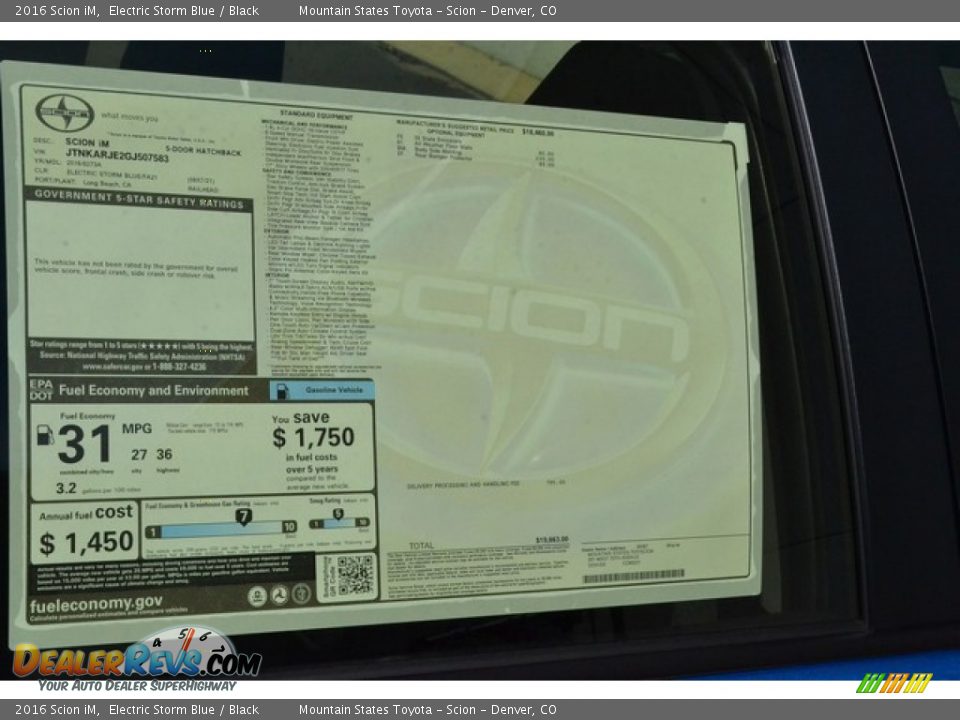Open the fueleconomy.gov link
Screen dimensions: 960x720
[96, 604]
